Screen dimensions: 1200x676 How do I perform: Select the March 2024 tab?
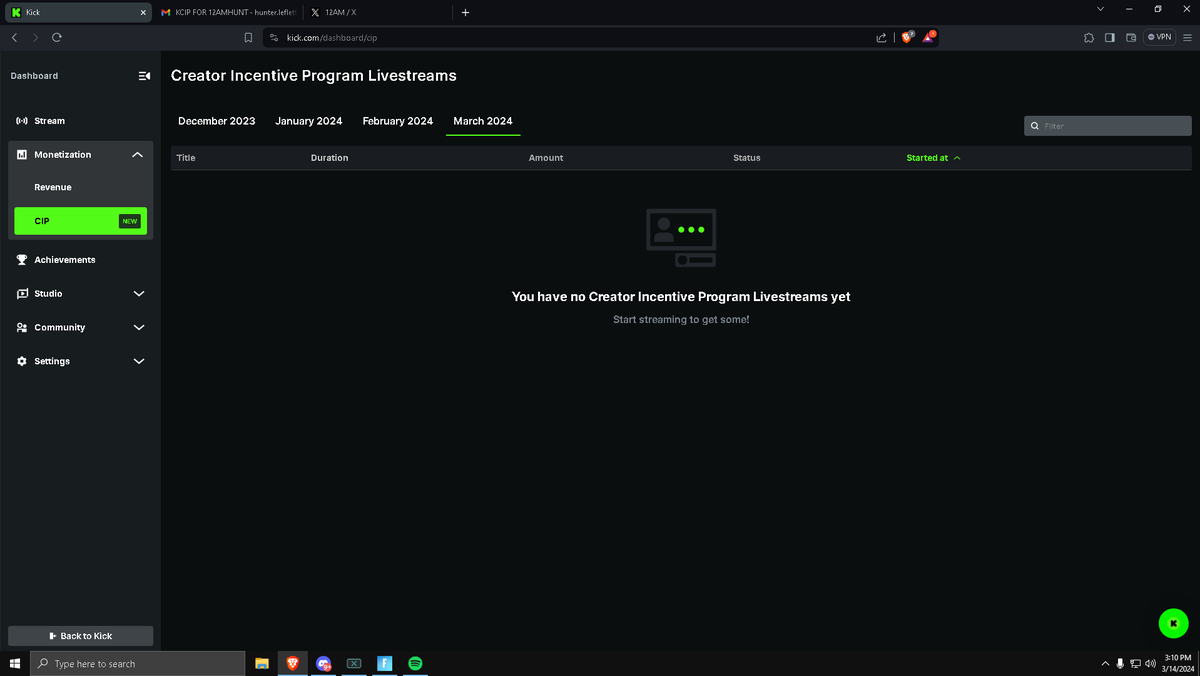click(x=483, y=121)
